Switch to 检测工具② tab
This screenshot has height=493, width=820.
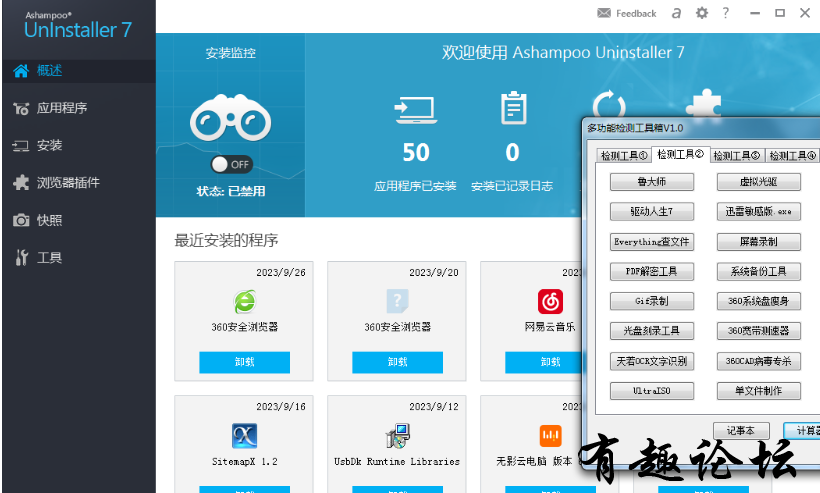pyautogui.click(x=680, y=154)
